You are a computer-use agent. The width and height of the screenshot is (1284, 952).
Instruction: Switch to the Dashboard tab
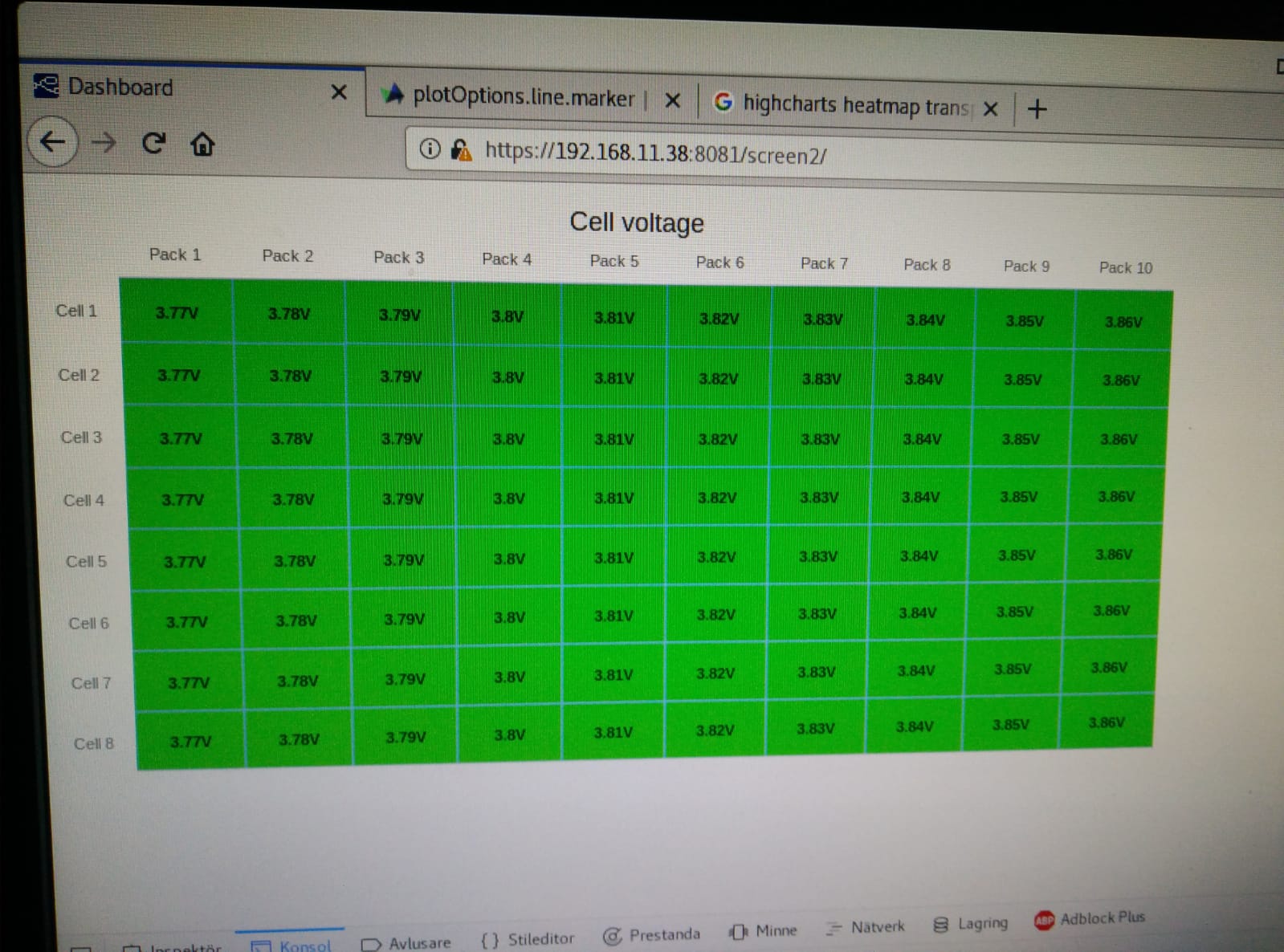[193, 88]
